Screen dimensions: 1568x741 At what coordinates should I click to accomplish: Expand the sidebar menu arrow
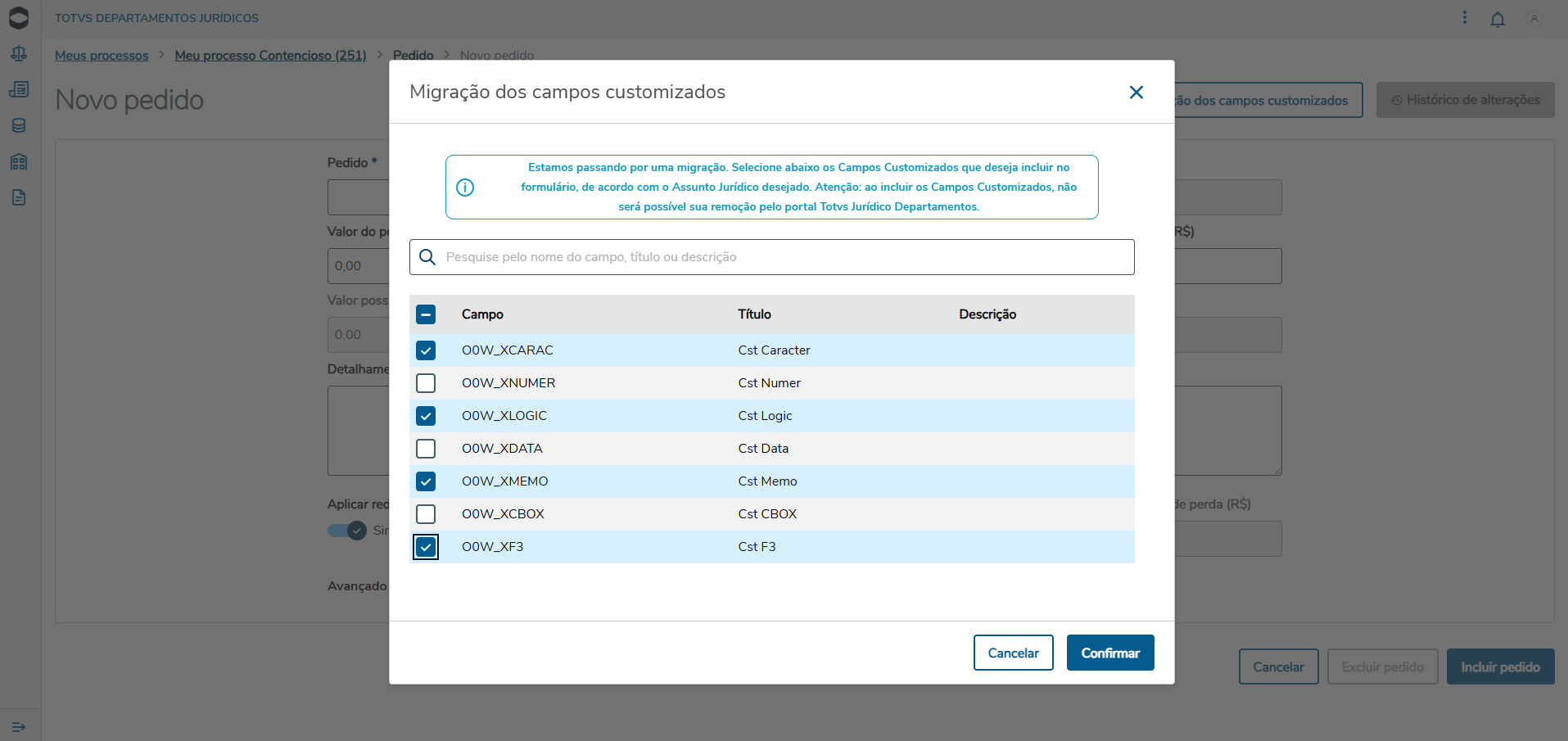click(x=19, y=727)
